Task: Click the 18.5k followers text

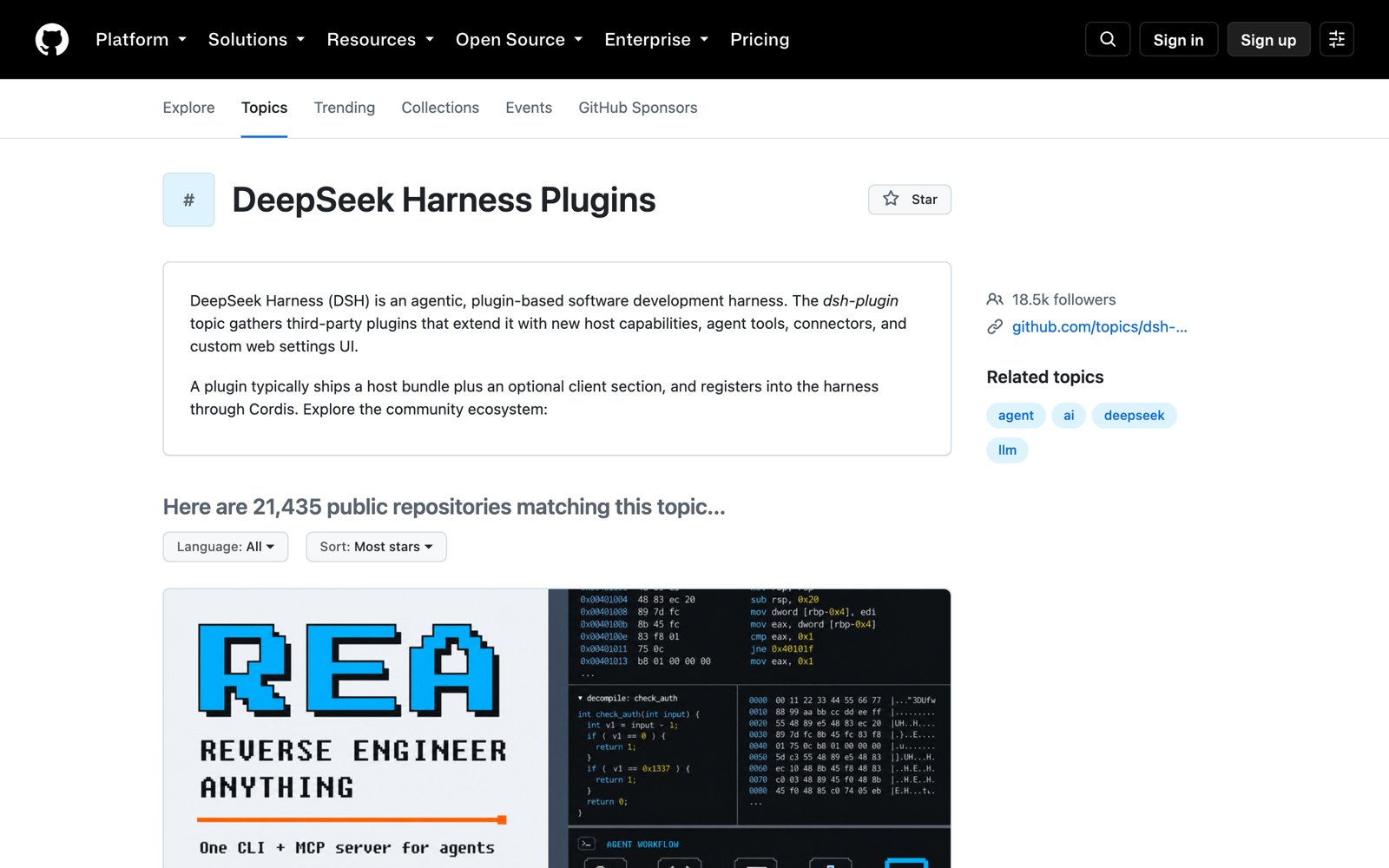Action: (1063, 299)
